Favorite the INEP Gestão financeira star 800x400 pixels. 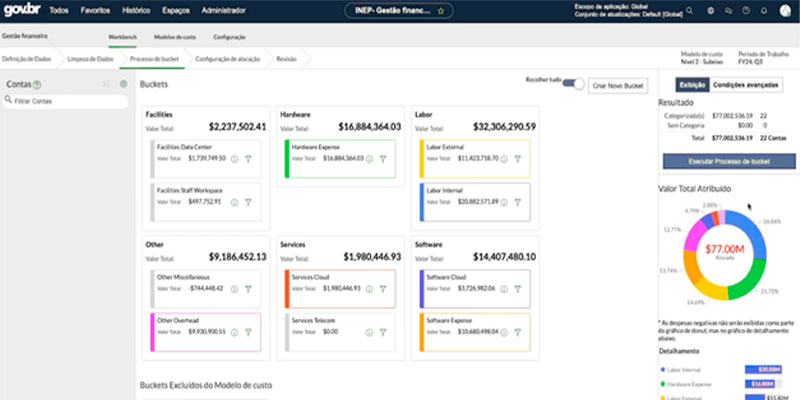[441, 11]
